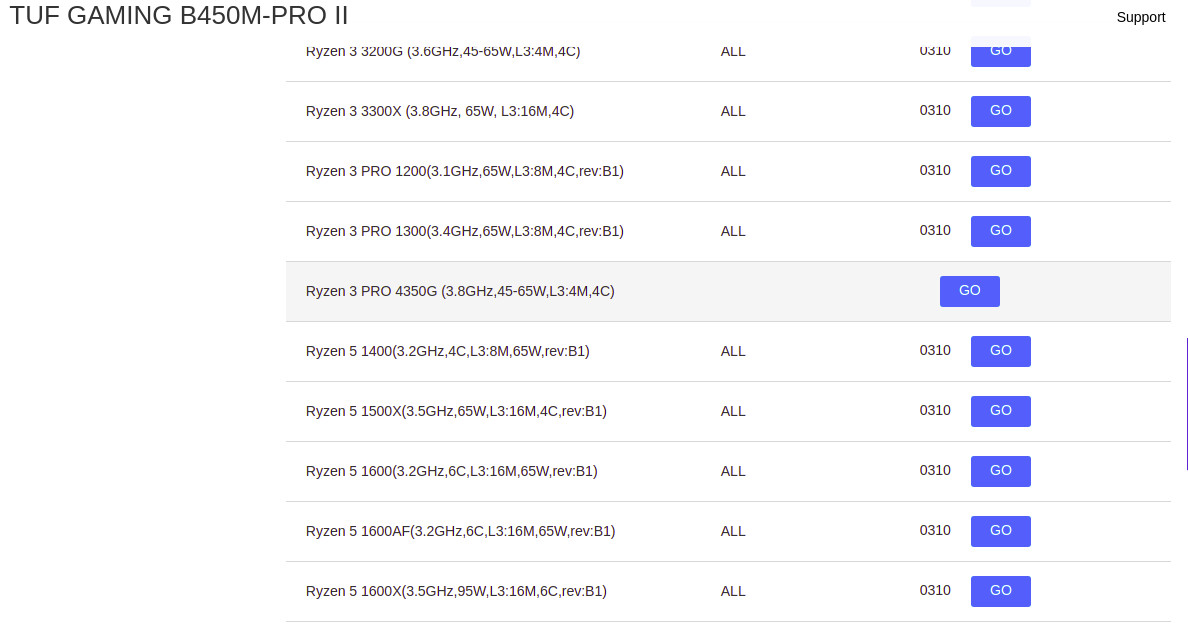Image resolution: width=1188 pixels, height=628 pixels.
Task: Click the TUF GAMING B450M-PRO II heading
Action: tap(179, 15)
